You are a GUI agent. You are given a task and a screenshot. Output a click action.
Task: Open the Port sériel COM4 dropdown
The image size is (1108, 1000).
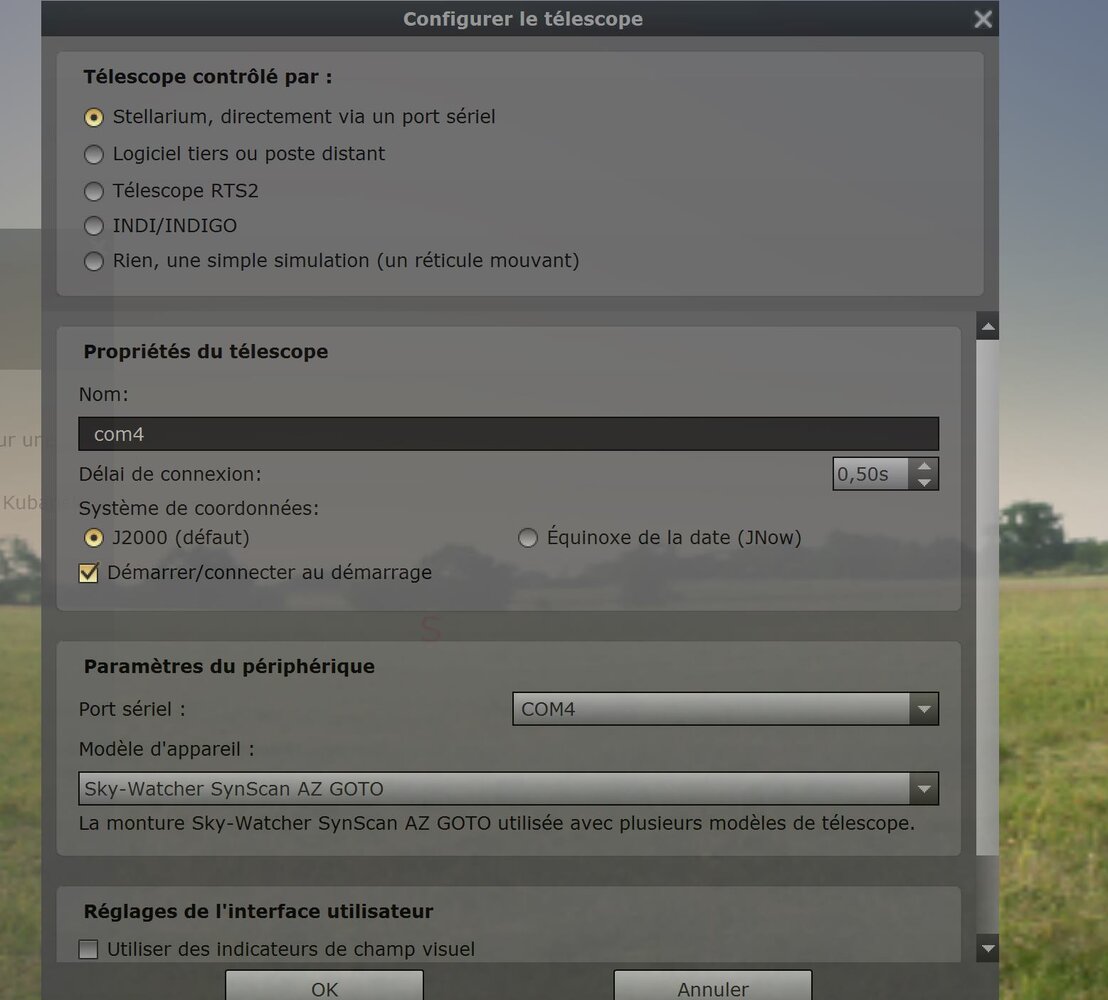[x=725, y=709]
